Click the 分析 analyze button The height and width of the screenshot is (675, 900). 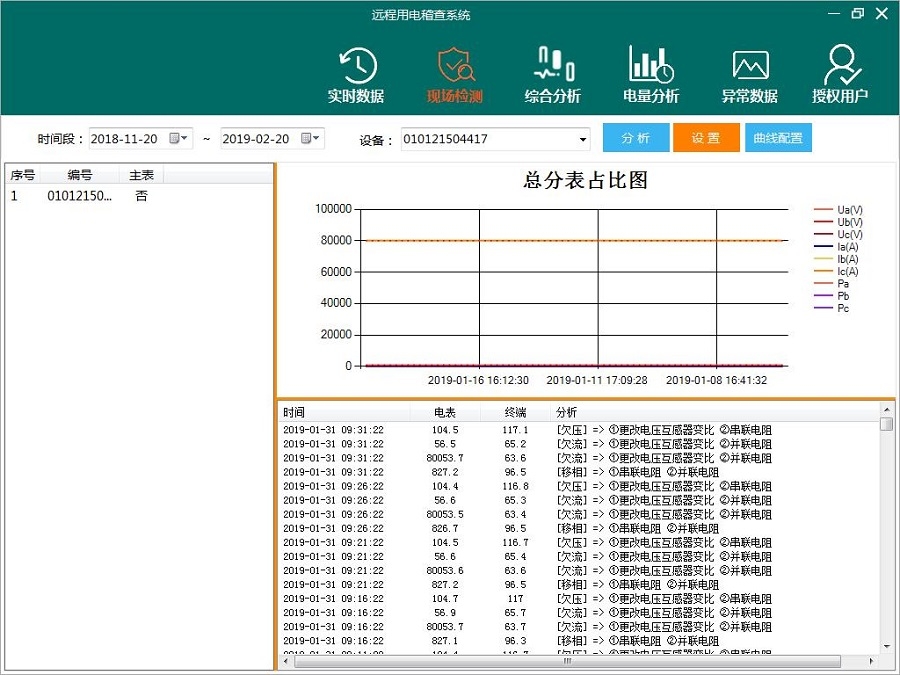[636, 139]
